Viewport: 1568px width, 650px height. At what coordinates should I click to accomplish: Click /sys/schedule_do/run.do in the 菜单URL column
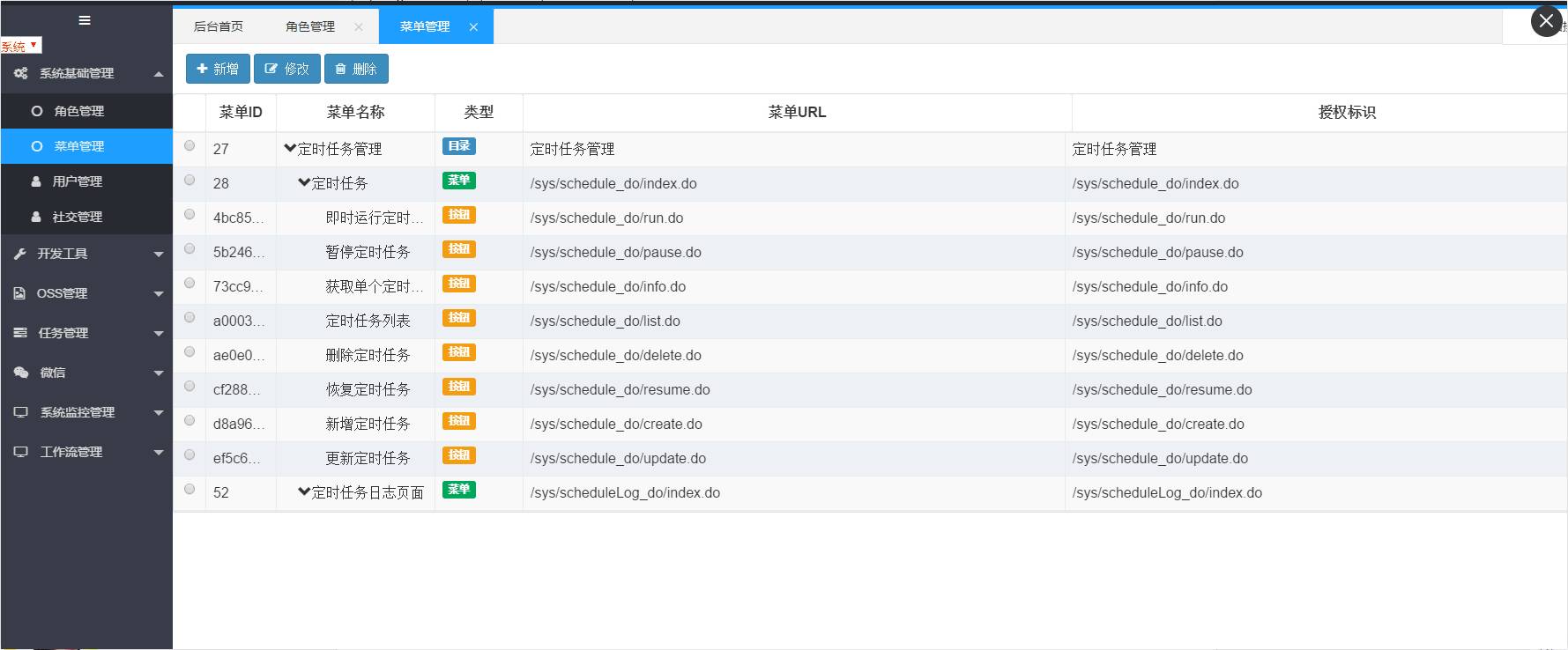pos(606,218)
